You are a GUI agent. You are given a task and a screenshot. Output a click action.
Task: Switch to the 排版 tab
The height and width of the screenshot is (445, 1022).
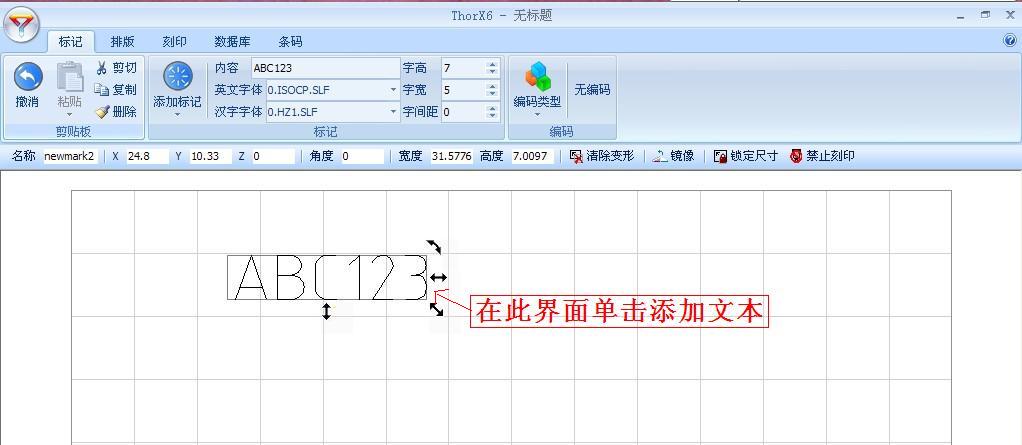coord(123,42)
